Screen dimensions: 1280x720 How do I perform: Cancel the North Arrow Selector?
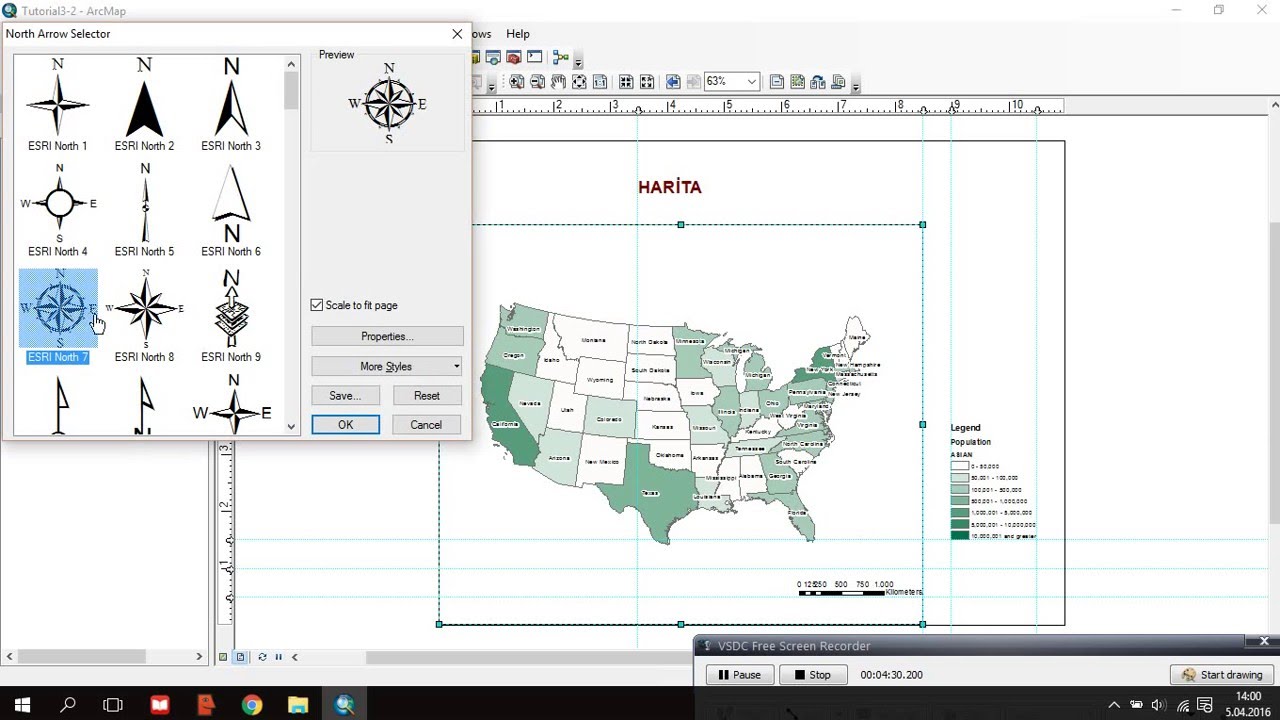coord(426,425)
